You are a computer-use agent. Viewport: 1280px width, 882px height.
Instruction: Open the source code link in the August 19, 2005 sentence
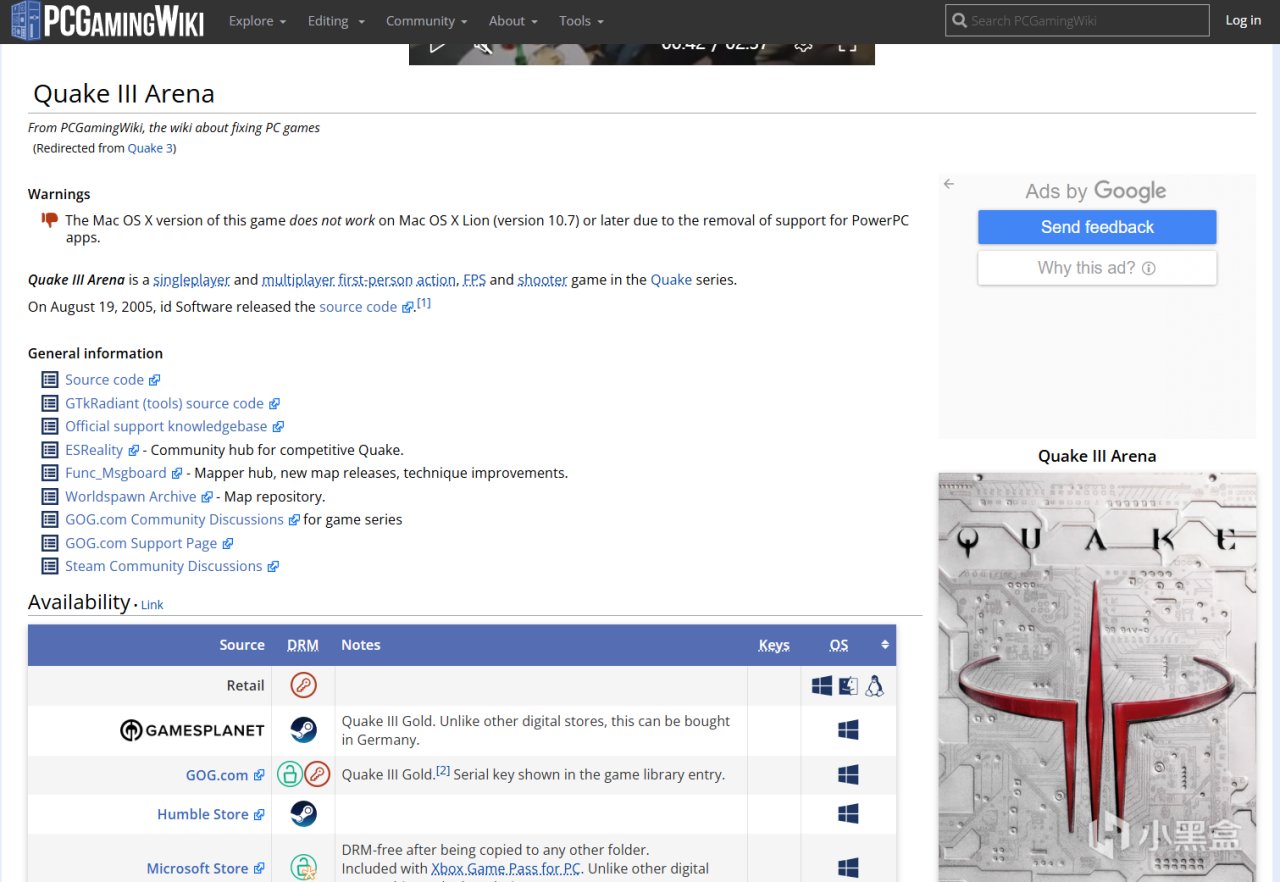coord(365,307)
